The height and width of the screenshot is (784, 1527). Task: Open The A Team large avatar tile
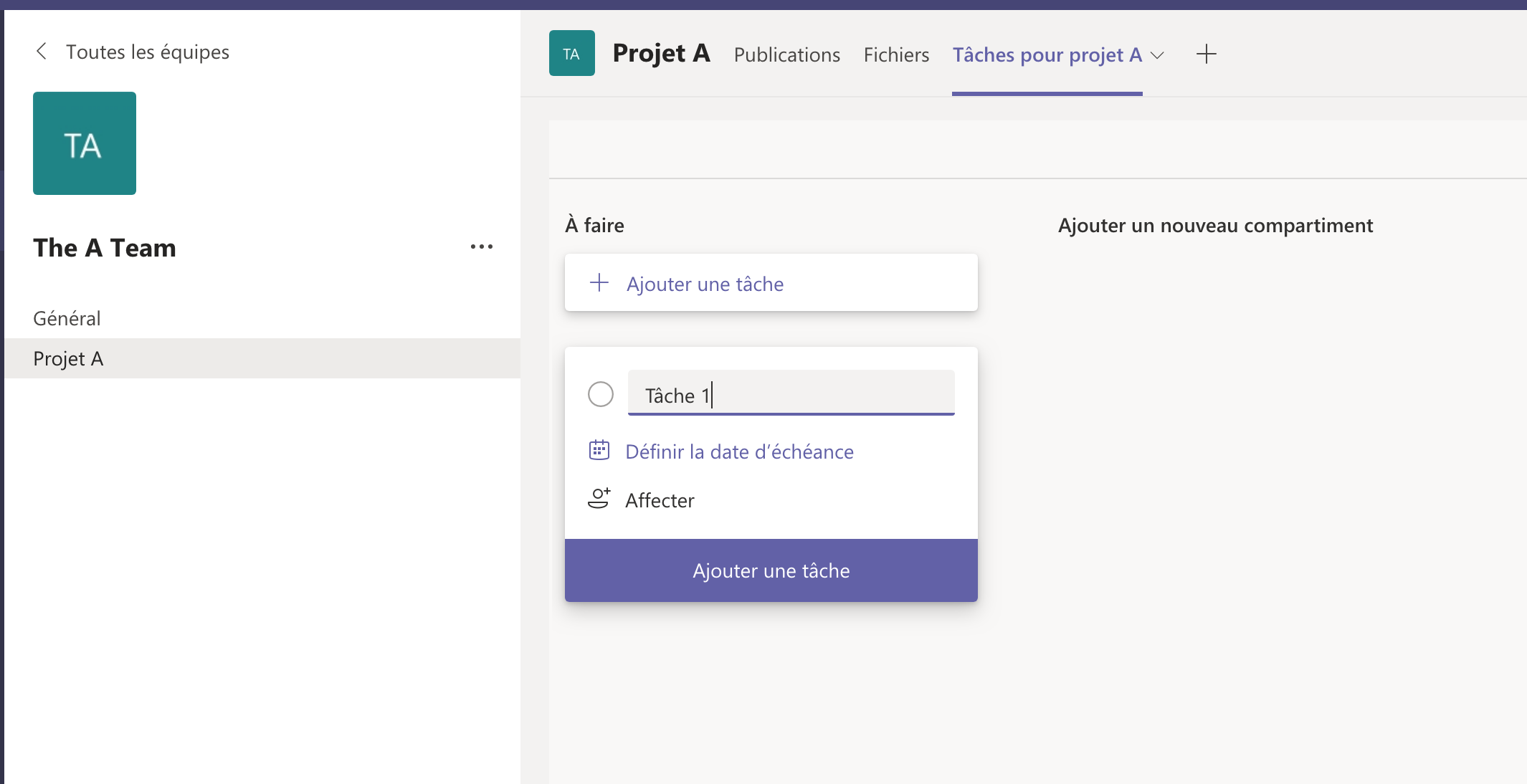point(85,143)
